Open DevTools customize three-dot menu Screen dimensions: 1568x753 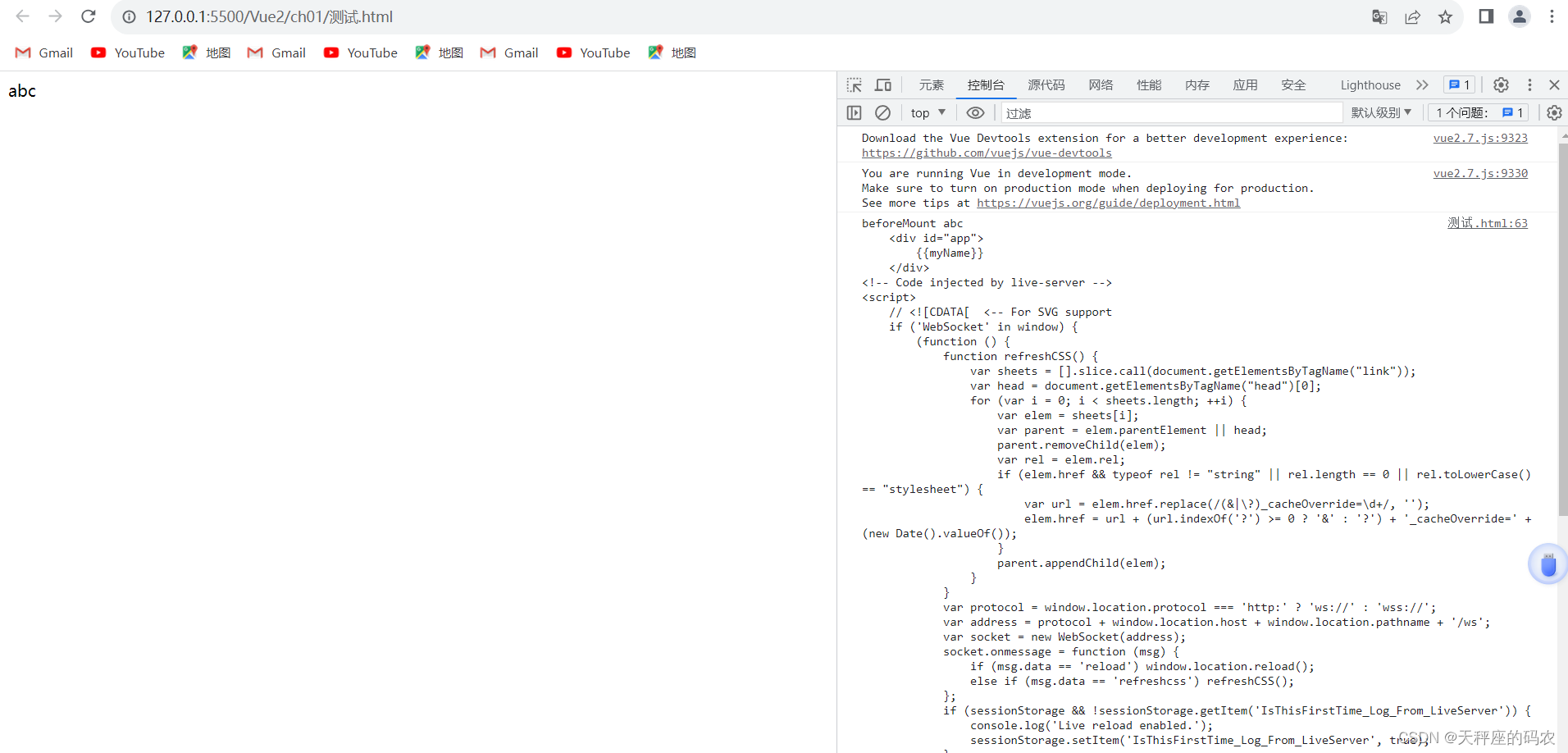coord(1529,84)
